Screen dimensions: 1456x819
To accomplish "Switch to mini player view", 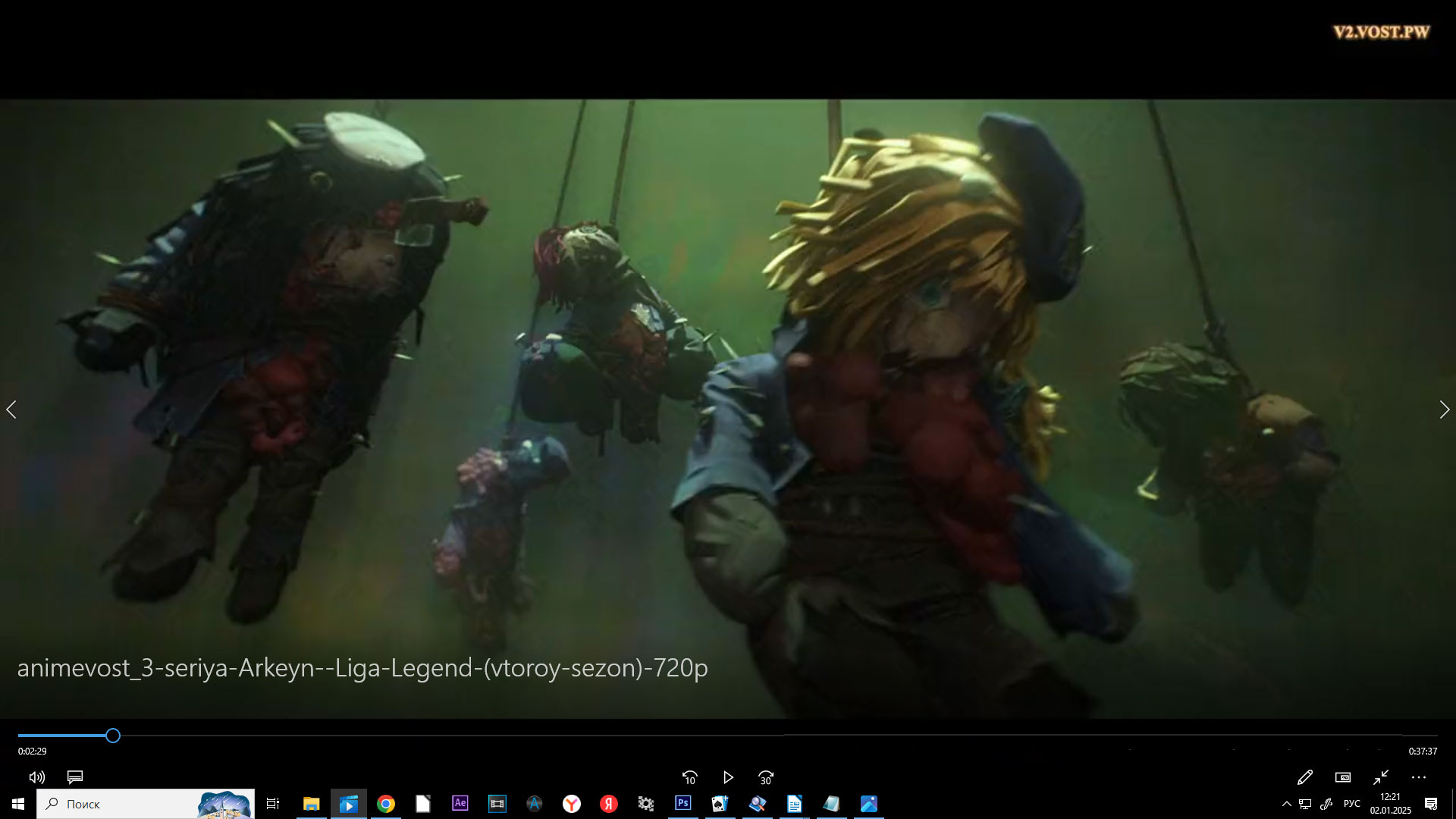I will click(x=1343, y=777).
